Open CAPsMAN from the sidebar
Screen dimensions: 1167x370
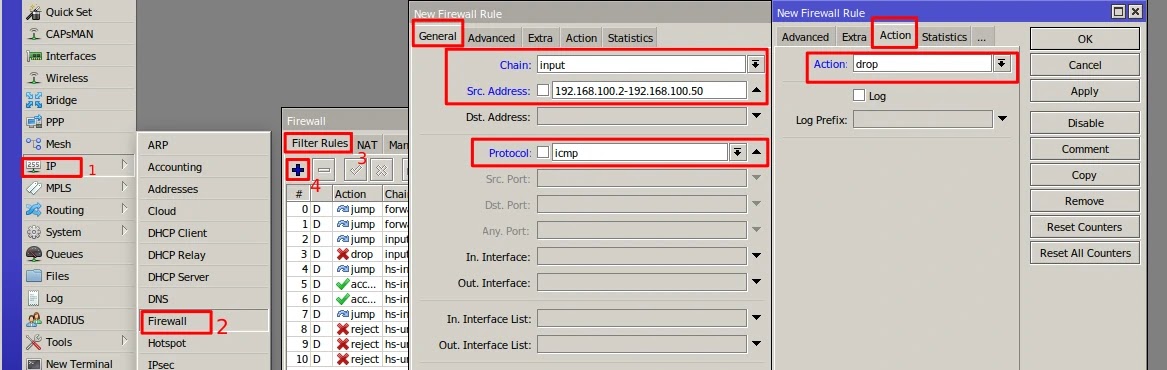(69, 34)
